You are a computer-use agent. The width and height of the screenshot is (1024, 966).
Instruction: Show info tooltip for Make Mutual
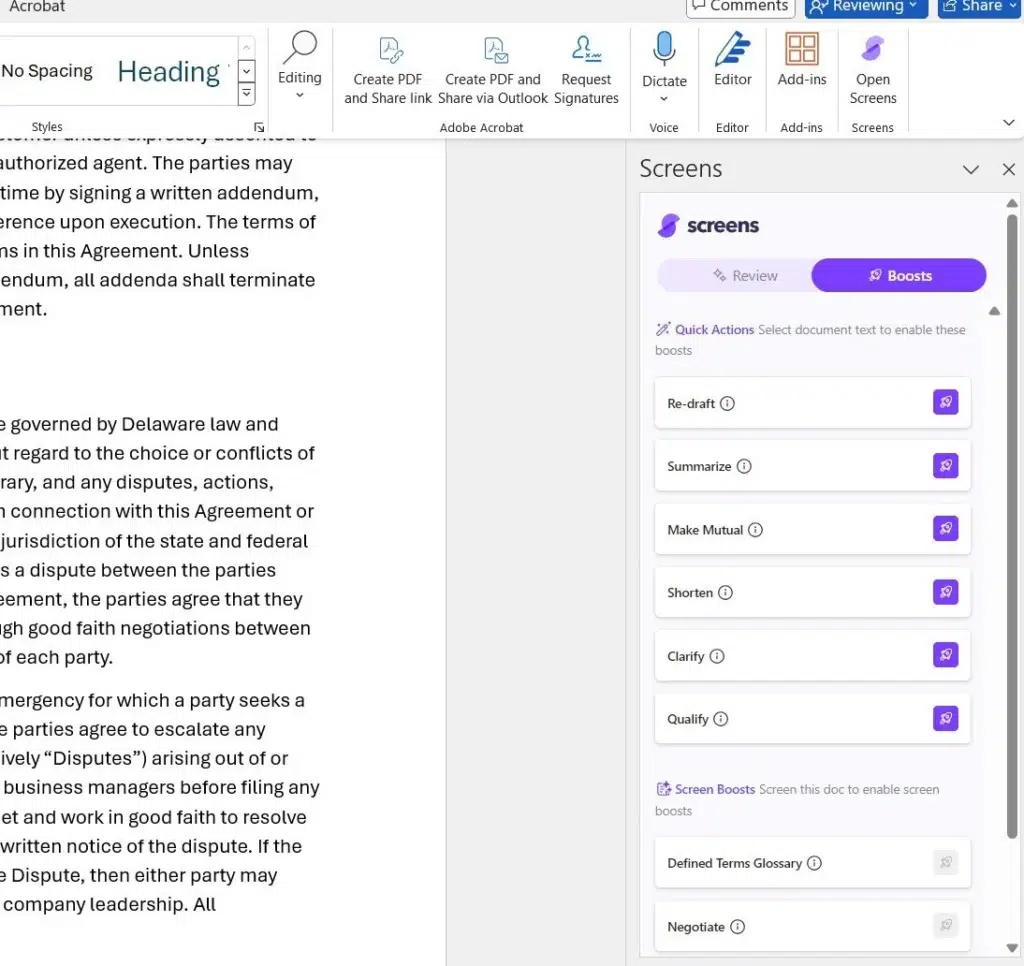(x=756, y=530)
